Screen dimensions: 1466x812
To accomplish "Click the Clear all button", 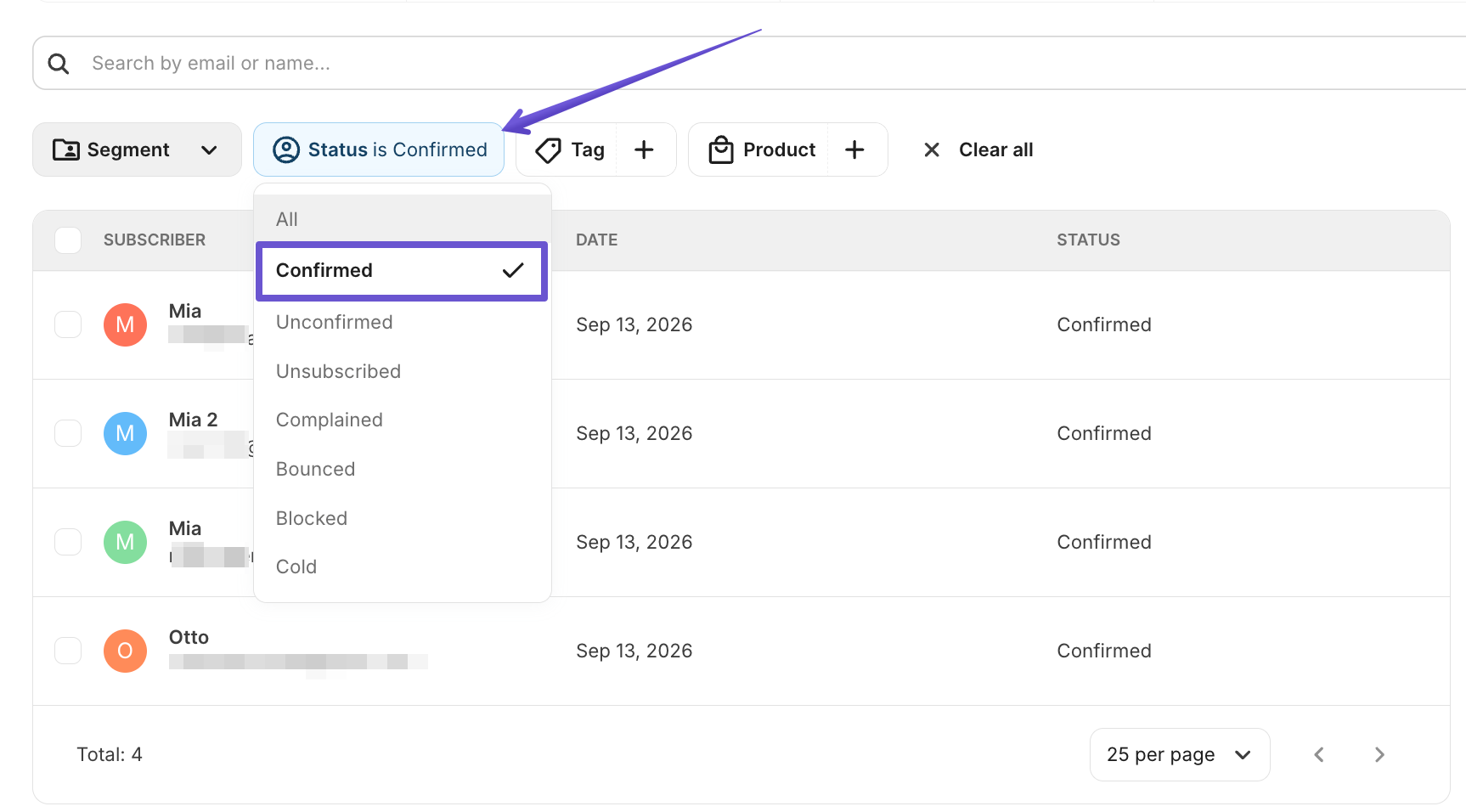I will click(x=978, y=150).
